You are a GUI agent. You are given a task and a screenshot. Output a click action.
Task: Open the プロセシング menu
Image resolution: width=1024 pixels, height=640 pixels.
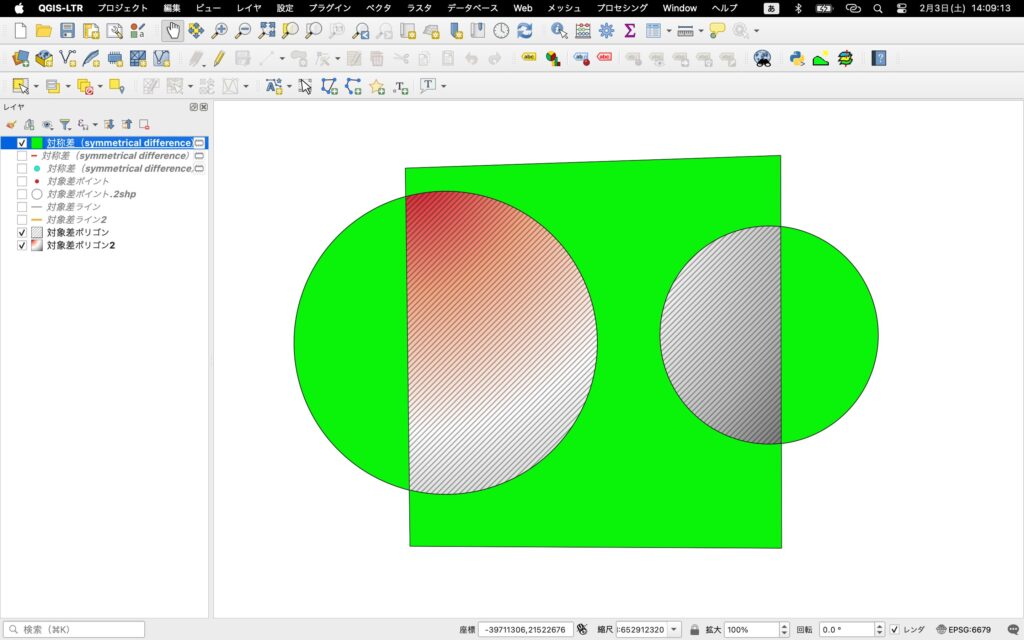pos(623,8)
